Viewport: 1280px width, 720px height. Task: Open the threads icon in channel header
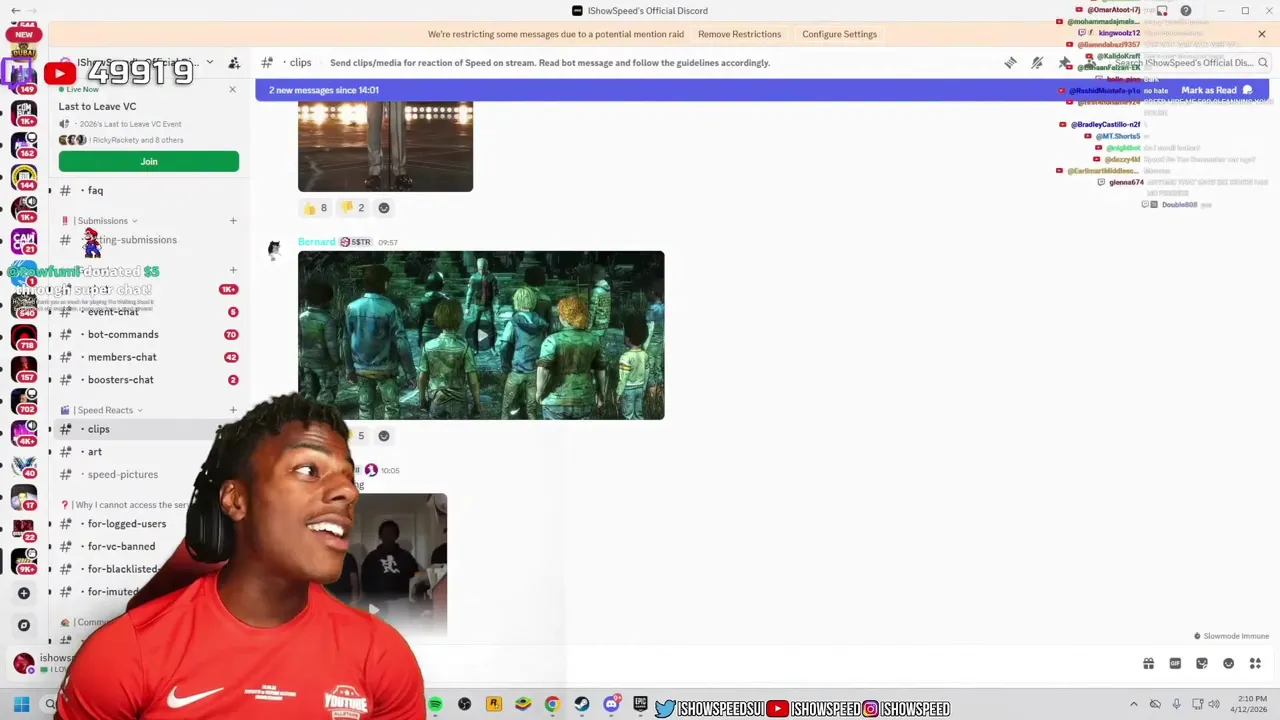coord(1011,63)
